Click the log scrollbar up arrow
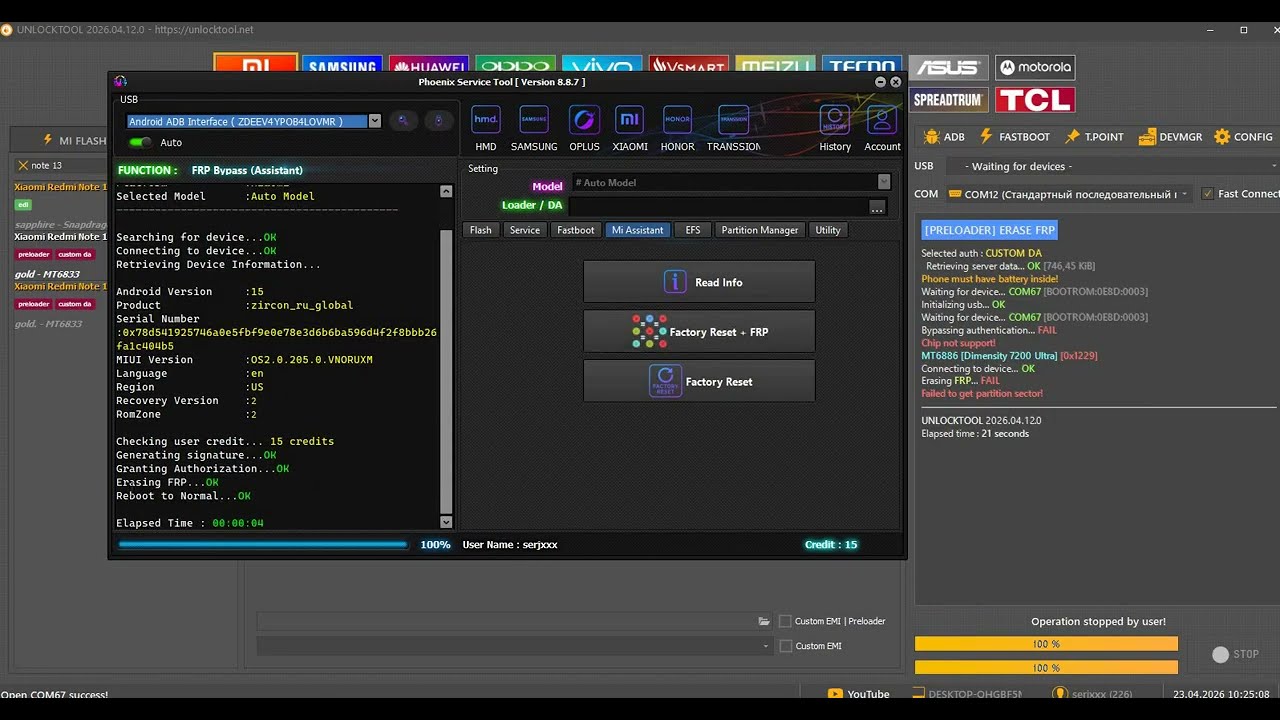The height and width of the screenshot is (720, 1280). point(446,191)
